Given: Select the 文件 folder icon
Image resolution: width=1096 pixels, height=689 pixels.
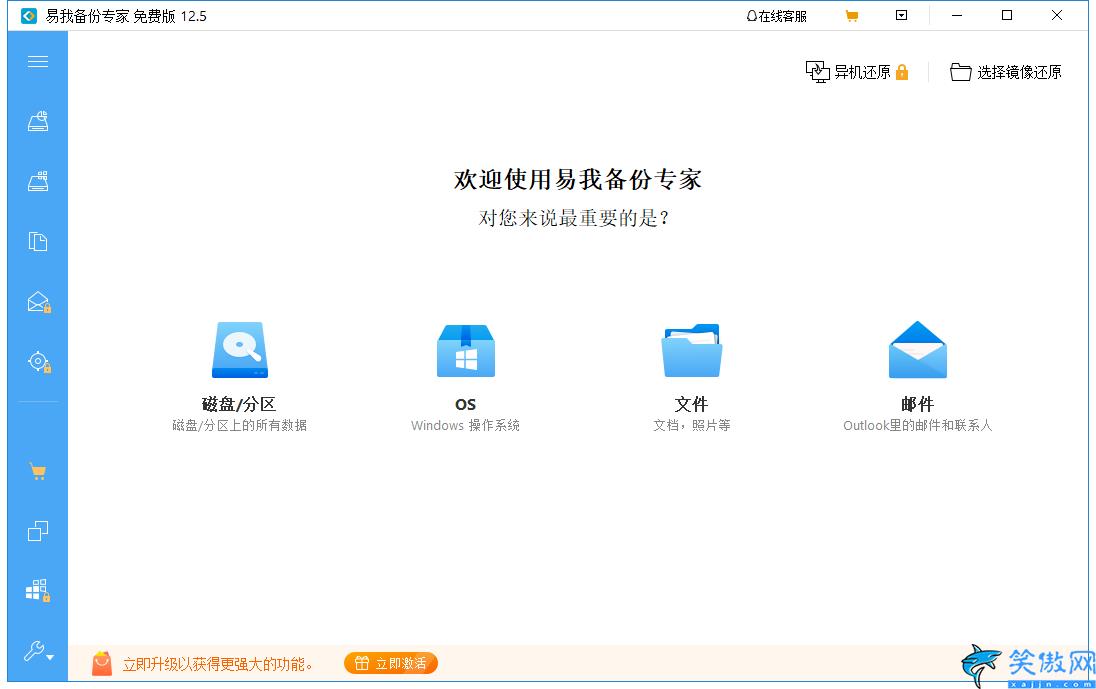Looking at the screenshot, I should (x=691, y=350).
